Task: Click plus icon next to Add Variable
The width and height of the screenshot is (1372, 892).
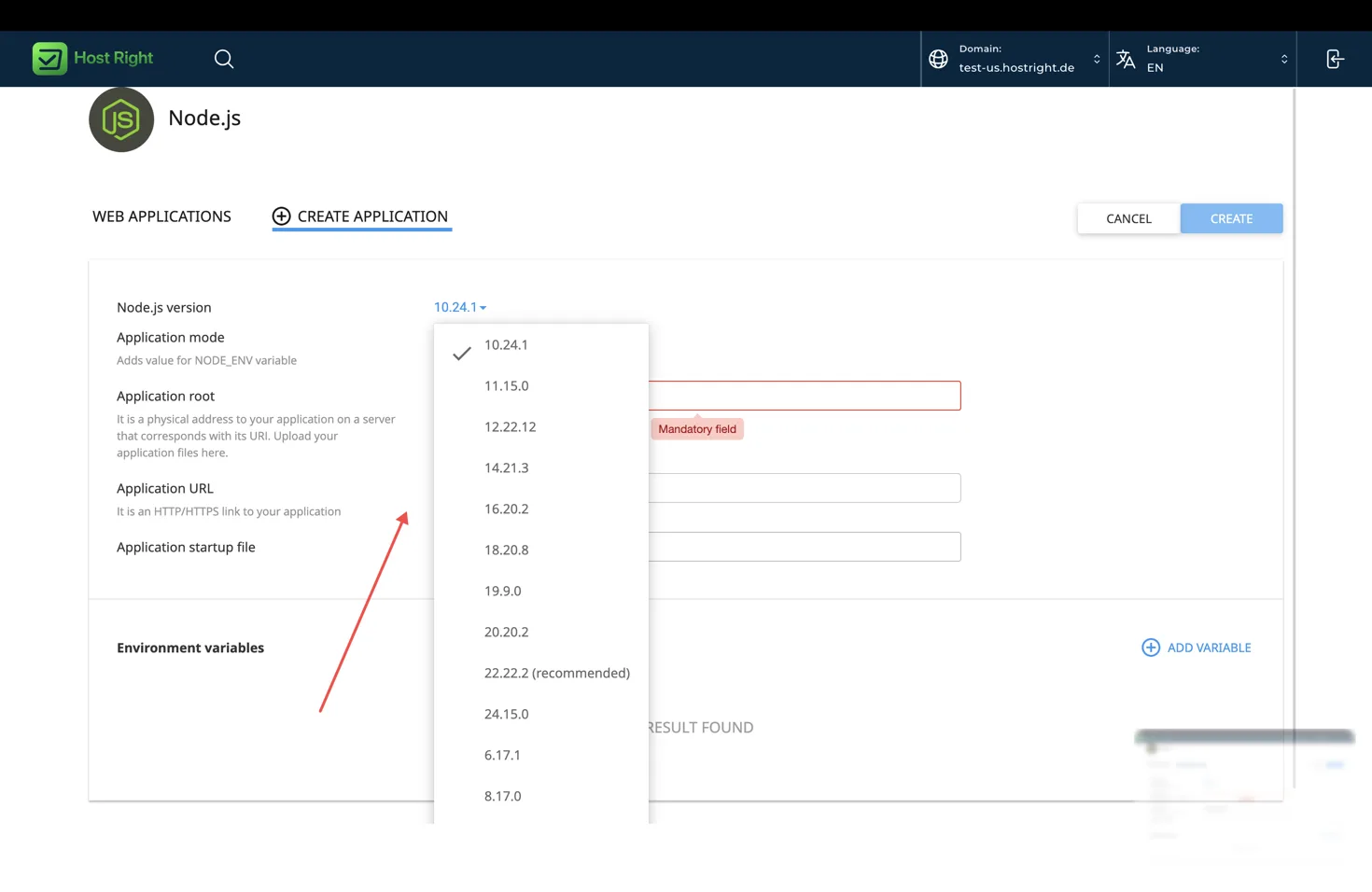Action: 1151,648
